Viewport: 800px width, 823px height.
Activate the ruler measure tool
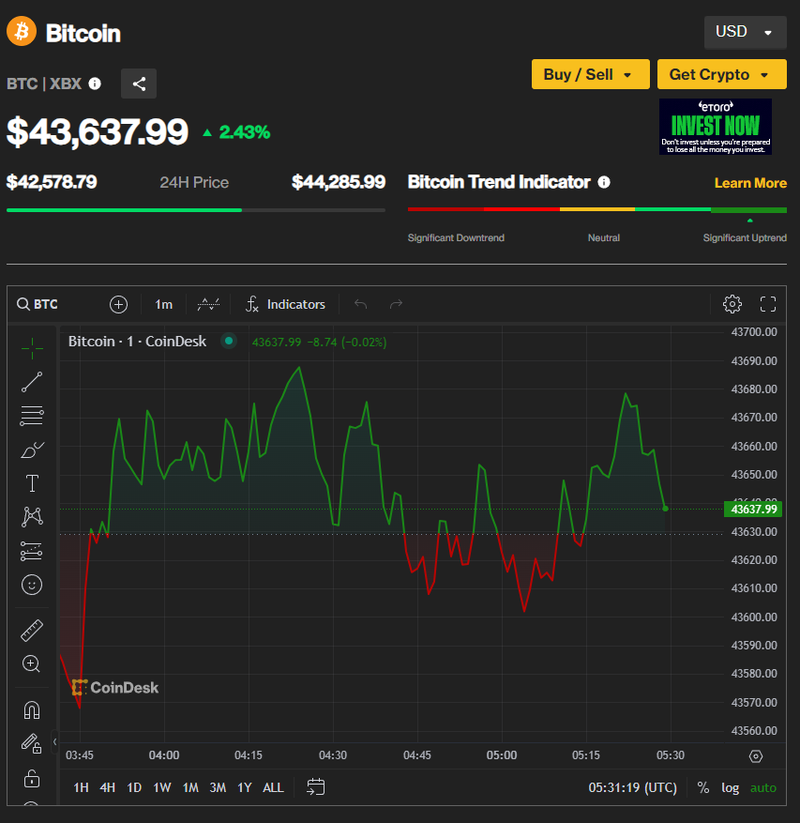coord(32,630)
